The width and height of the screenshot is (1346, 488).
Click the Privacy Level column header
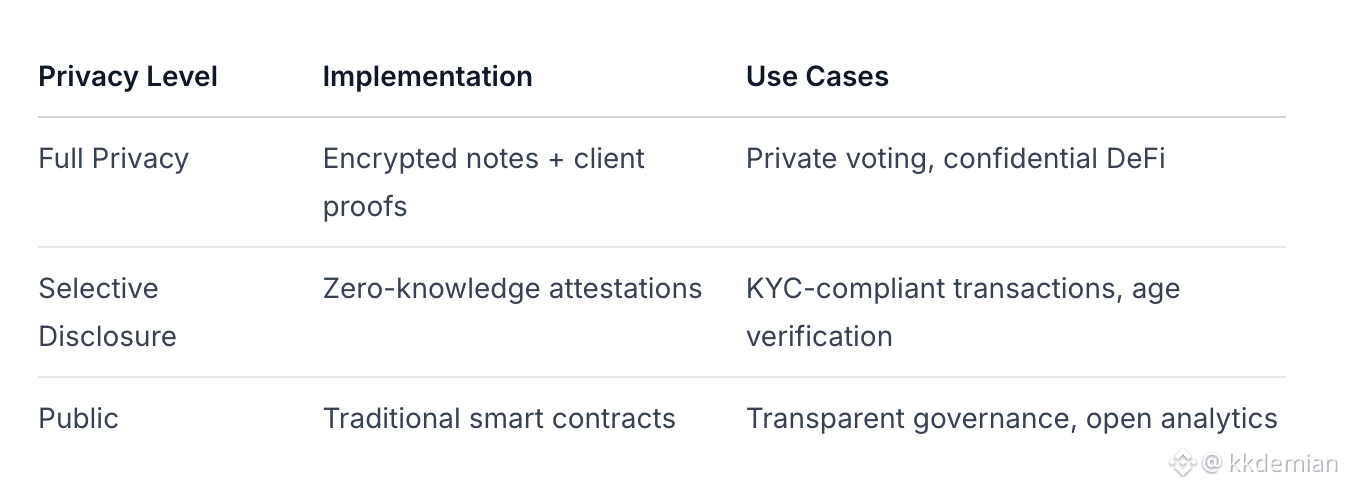[128, 77]
